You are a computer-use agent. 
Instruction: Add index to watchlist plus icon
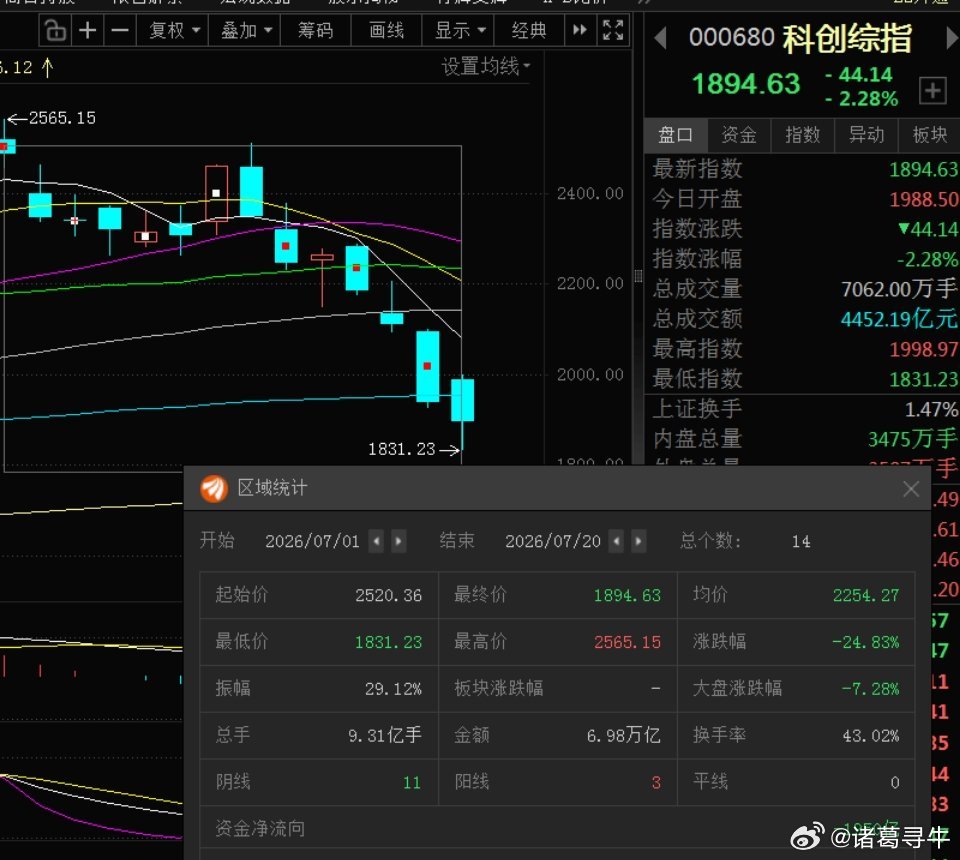[932, 91]
